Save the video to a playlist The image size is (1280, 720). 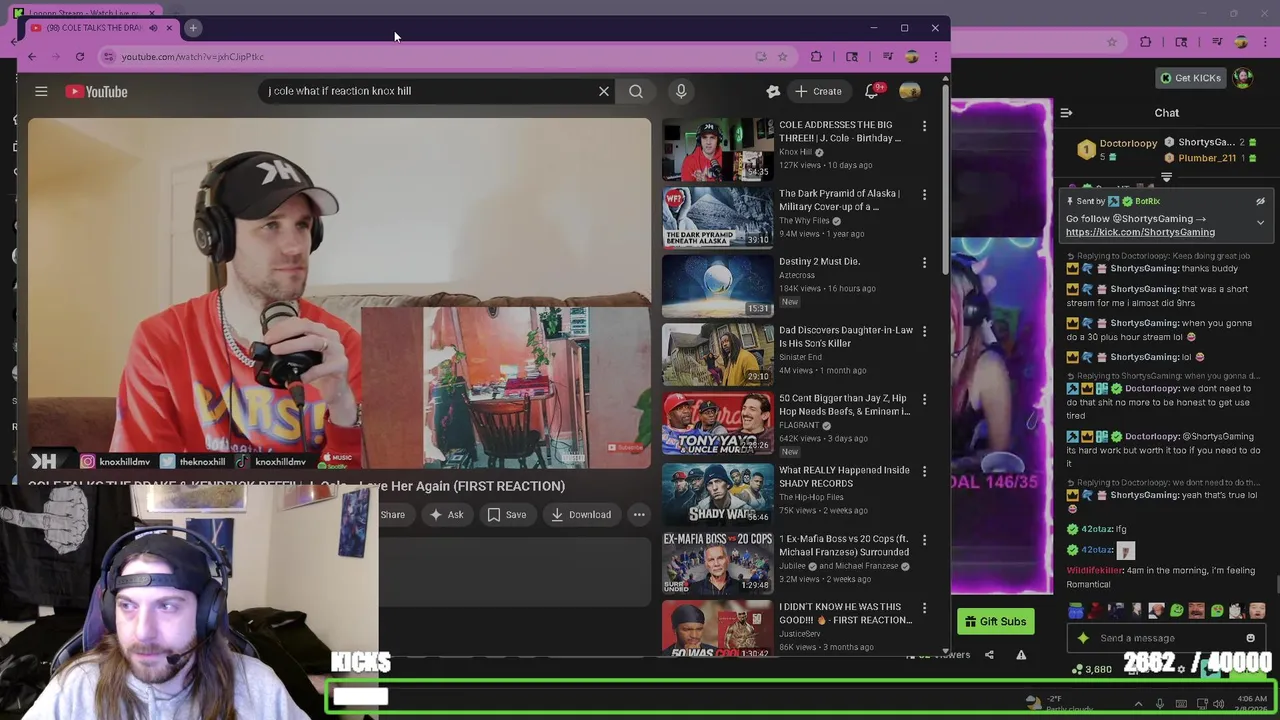tap(506, 515)
